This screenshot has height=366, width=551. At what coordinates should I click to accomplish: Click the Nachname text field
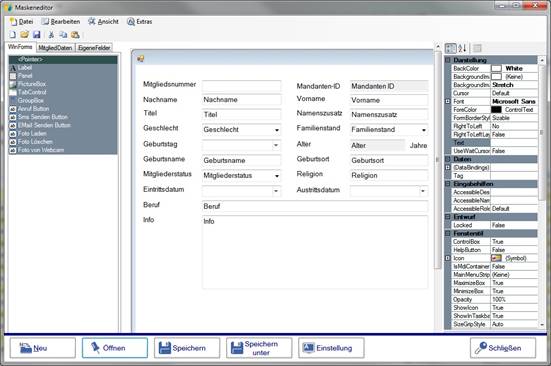tap(241, 100)
